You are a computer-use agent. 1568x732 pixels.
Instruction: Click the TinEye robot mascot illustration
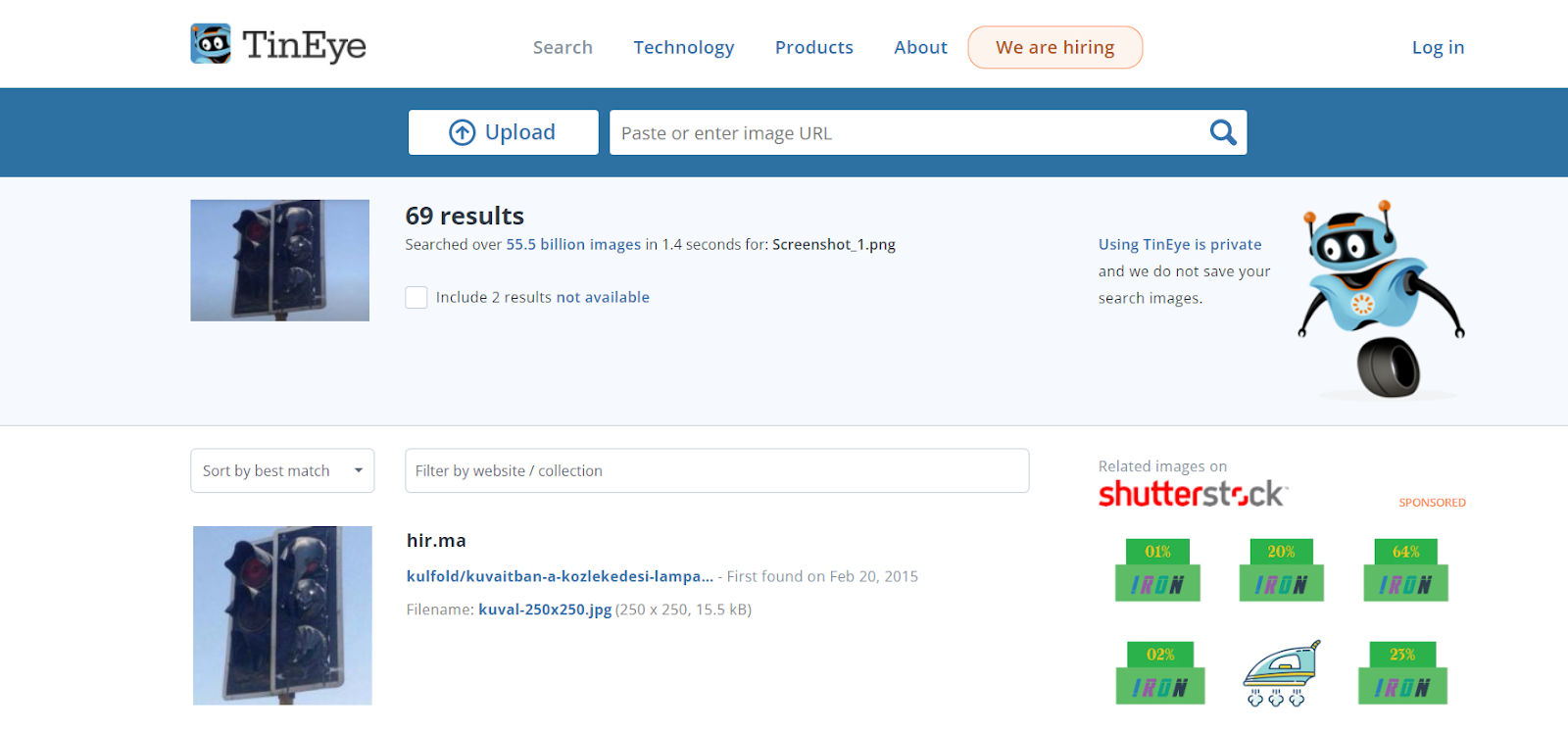pos(1381,300)
